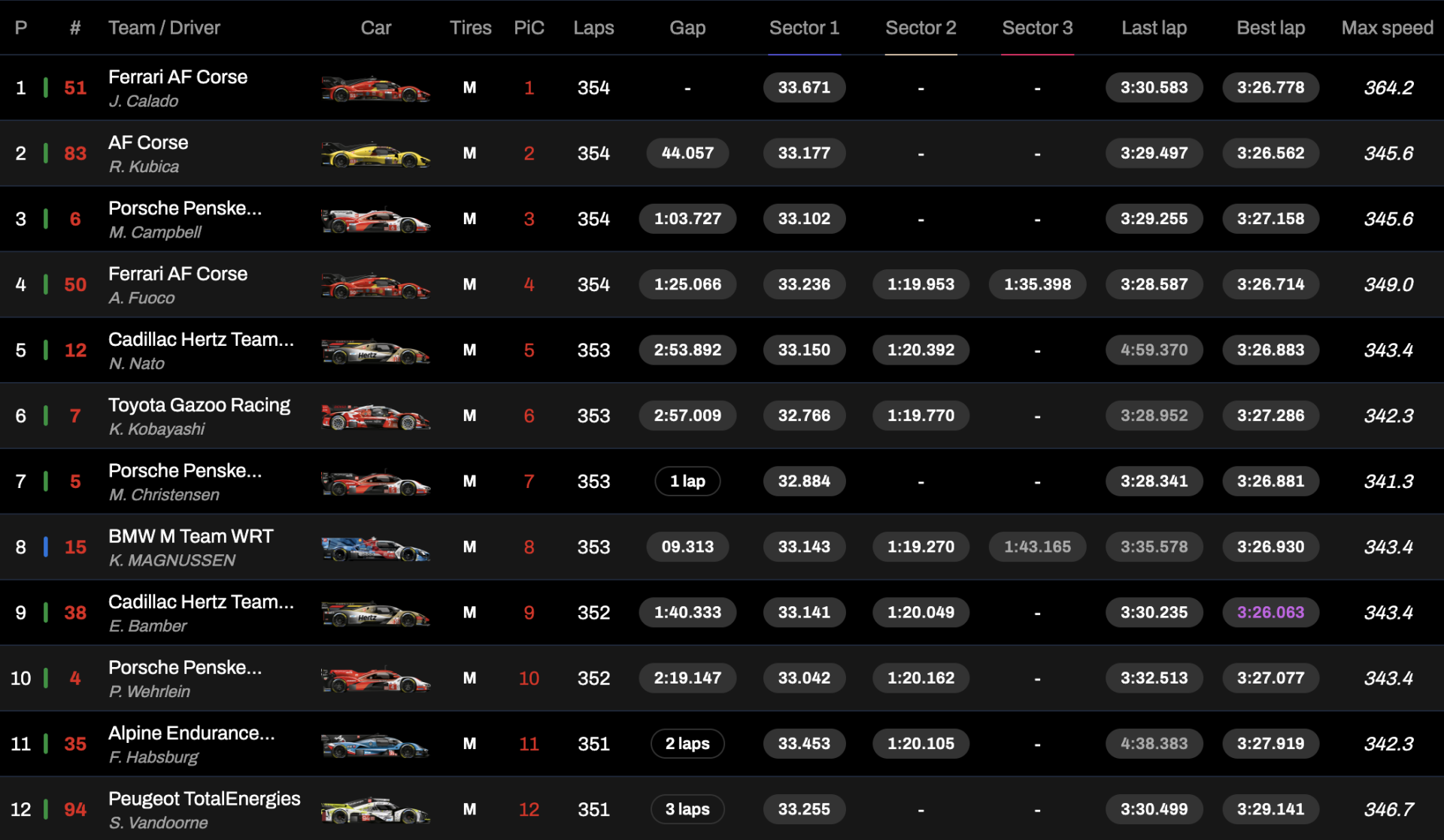Click the yellow #83 AF Corse car image
The width and height of the screenshot is (1444, 840).
coord(375,154)
